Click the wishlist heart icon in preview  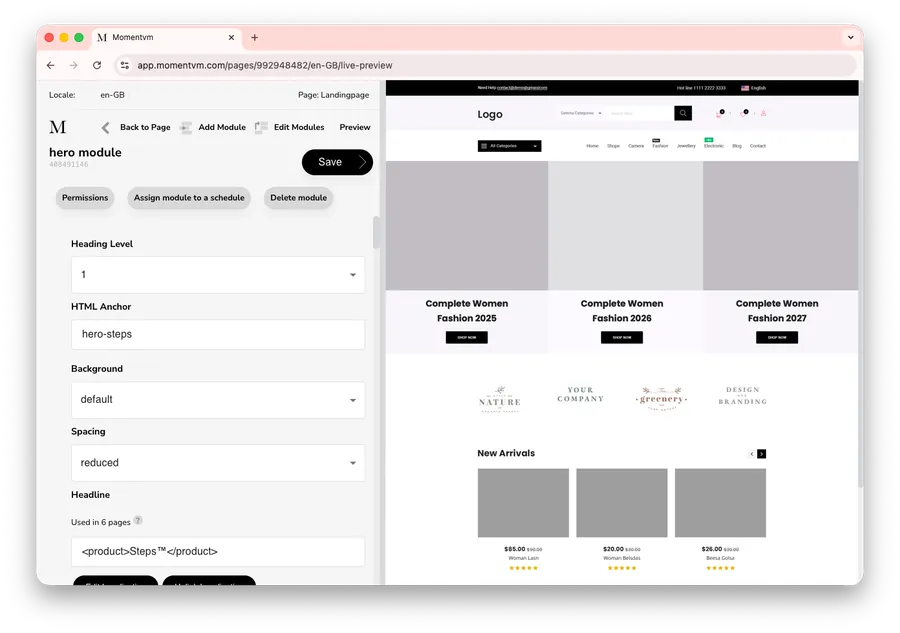pyautogui.click(x=744, y=113)
